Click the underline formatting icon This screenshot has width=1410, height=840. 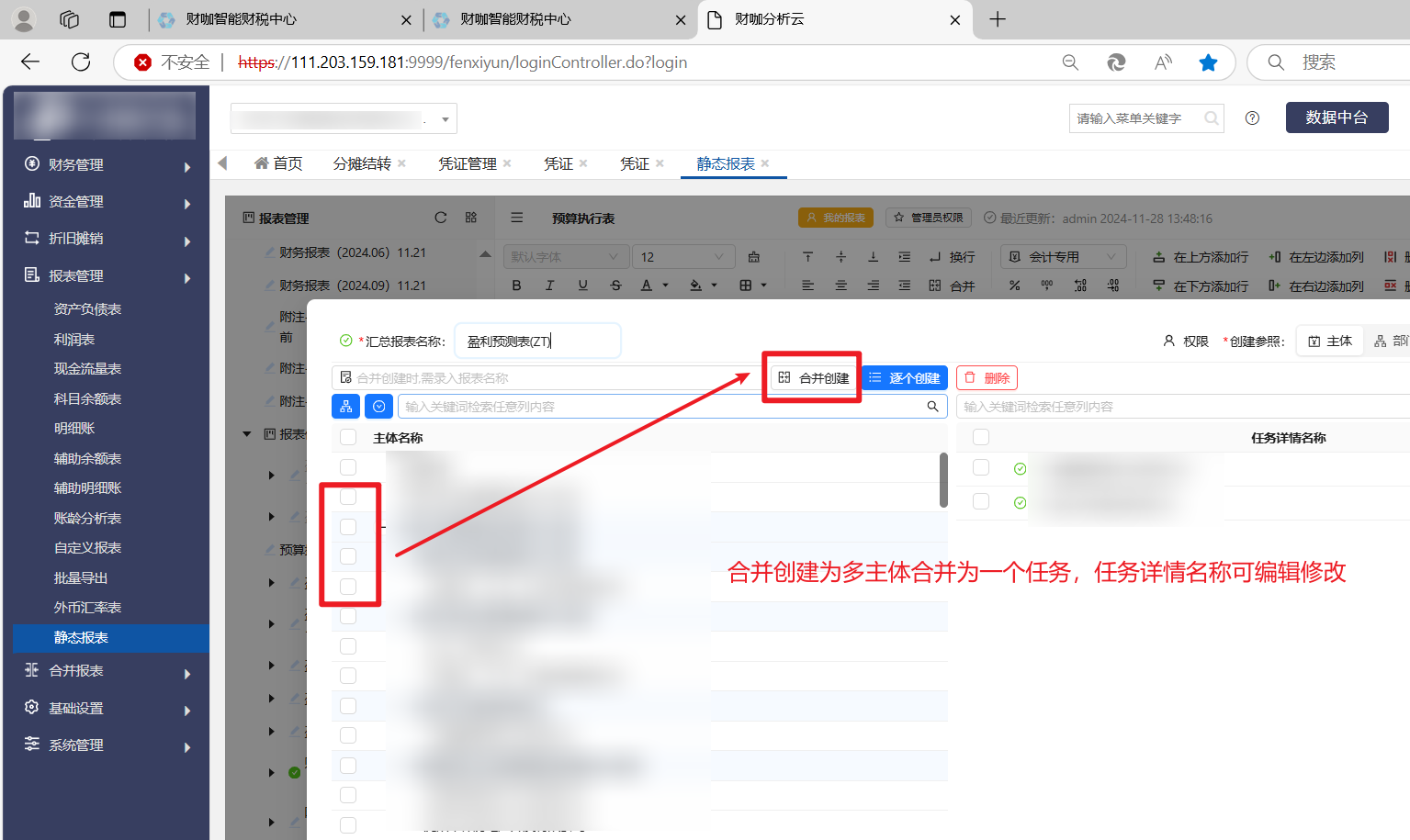pos(582,286)
